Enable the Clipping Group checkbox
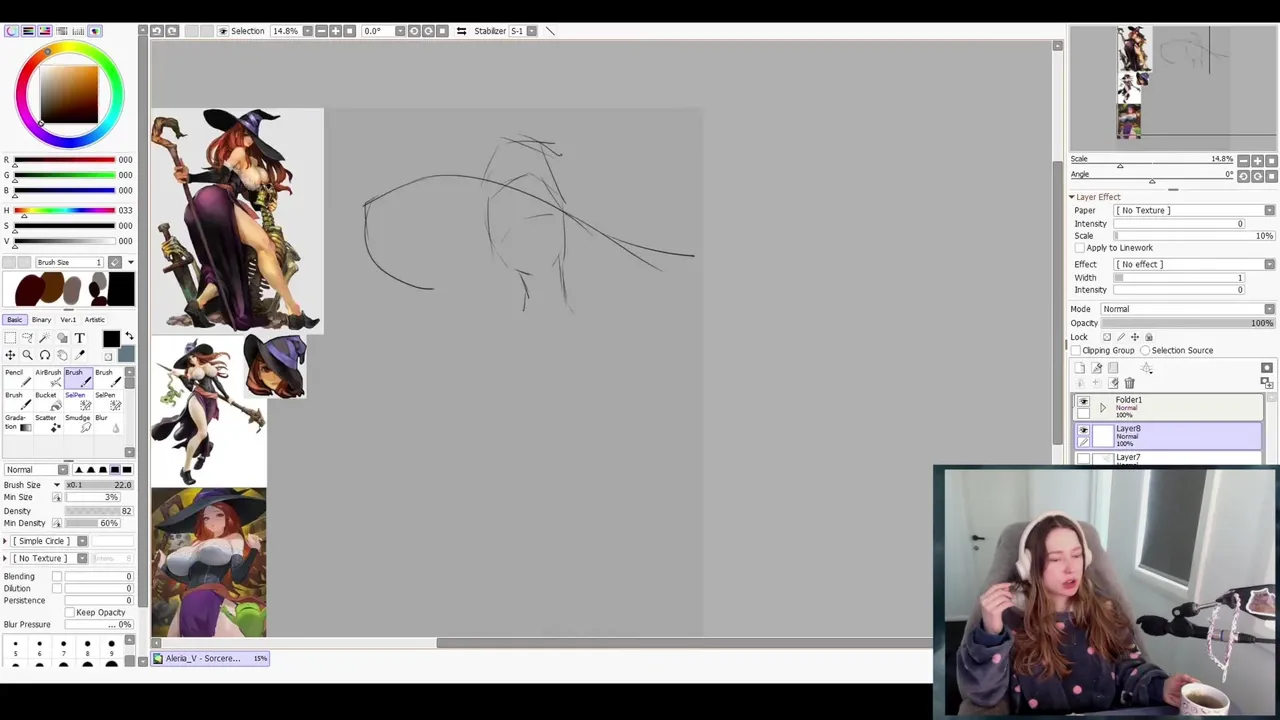Screen dimensions: 1280x720 coord(1076,351)
